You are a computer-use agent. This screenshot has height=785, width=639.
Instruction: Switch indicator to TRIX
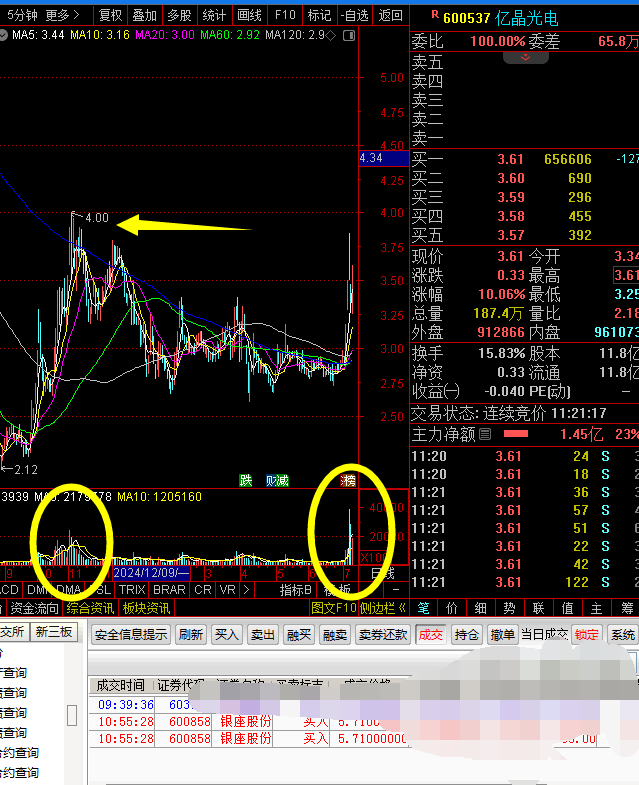pyautogui.click(x=132, y=590)
